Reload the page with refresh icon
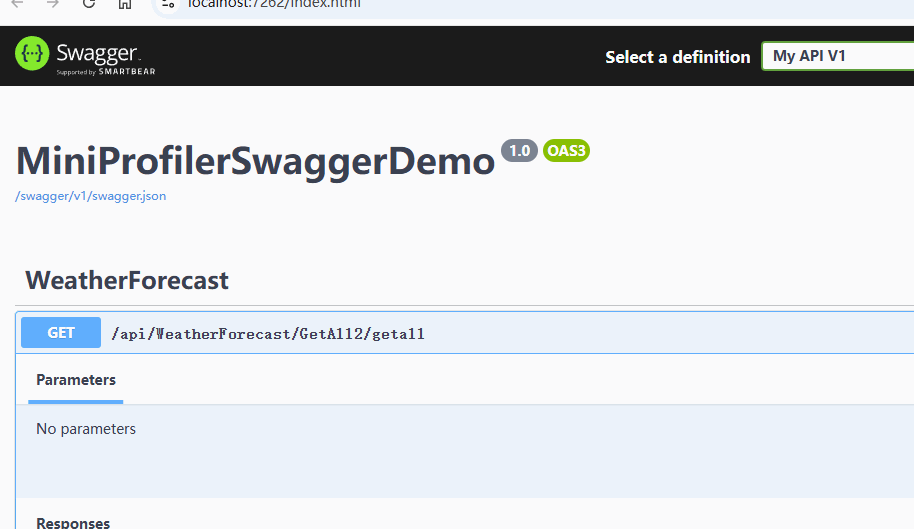This screenshot has height=529, width=914. pos(89,3)
